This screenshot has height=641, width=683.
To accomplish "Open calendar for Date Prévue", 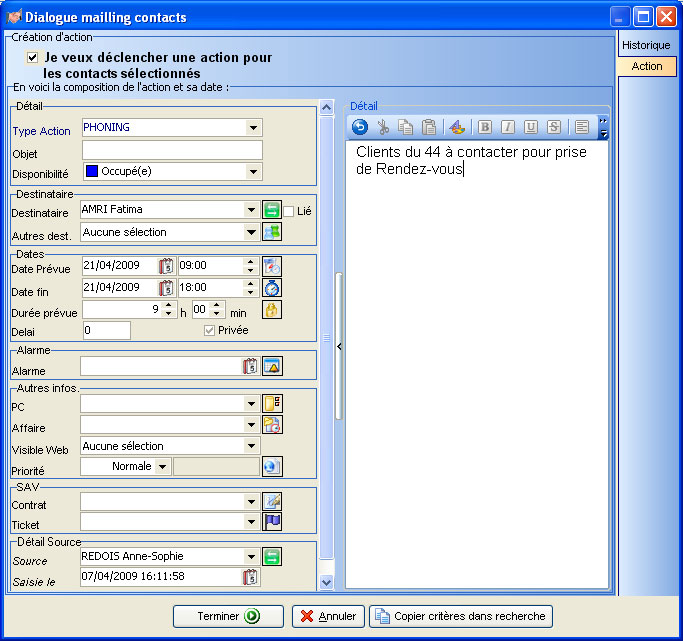I will [x=166, y=266].
